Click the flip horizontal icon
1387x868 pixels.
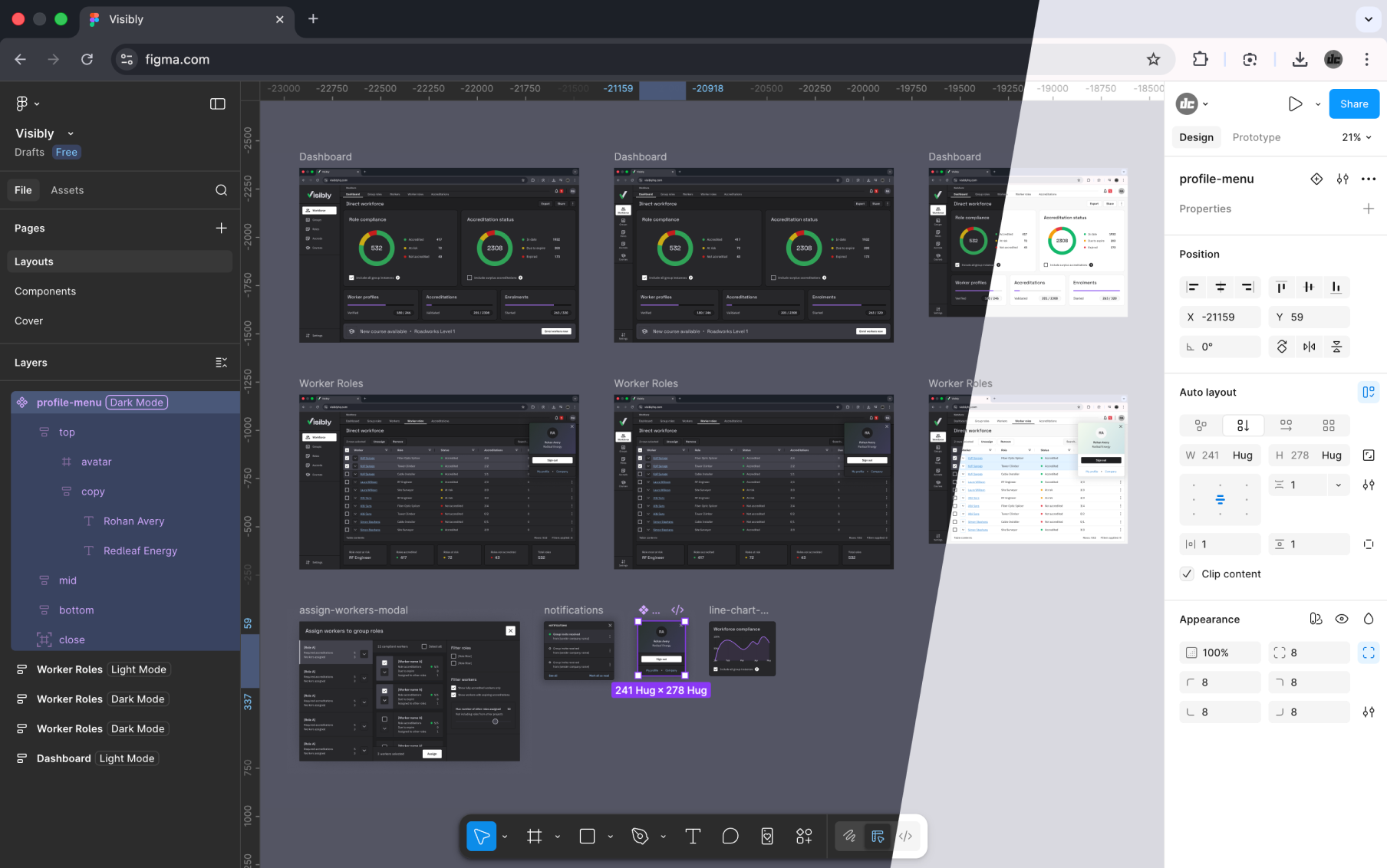pyautogui.click(x=1309, y=347)
